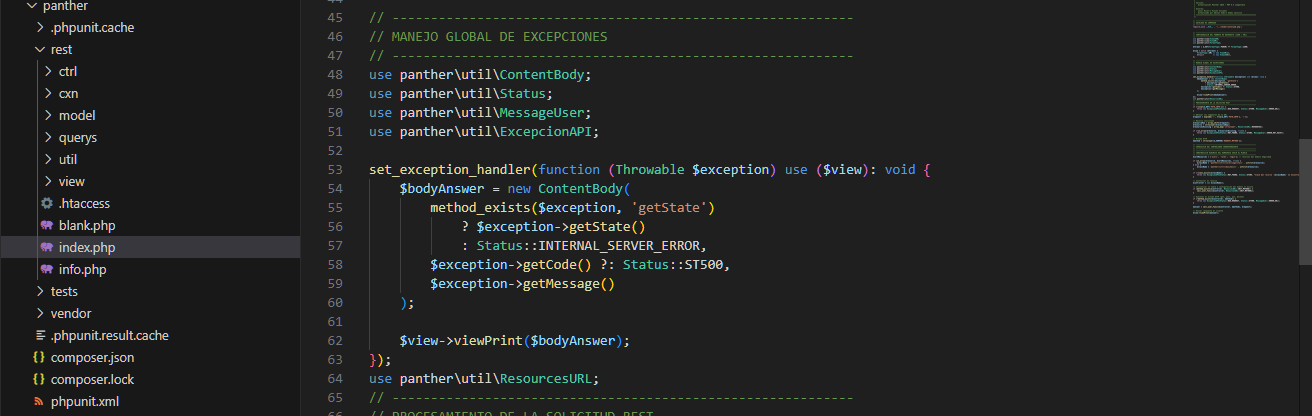Click the PHP elephant icon of blank.php
The height and width of the screenshot is (416, 1312).
point(47,225)
